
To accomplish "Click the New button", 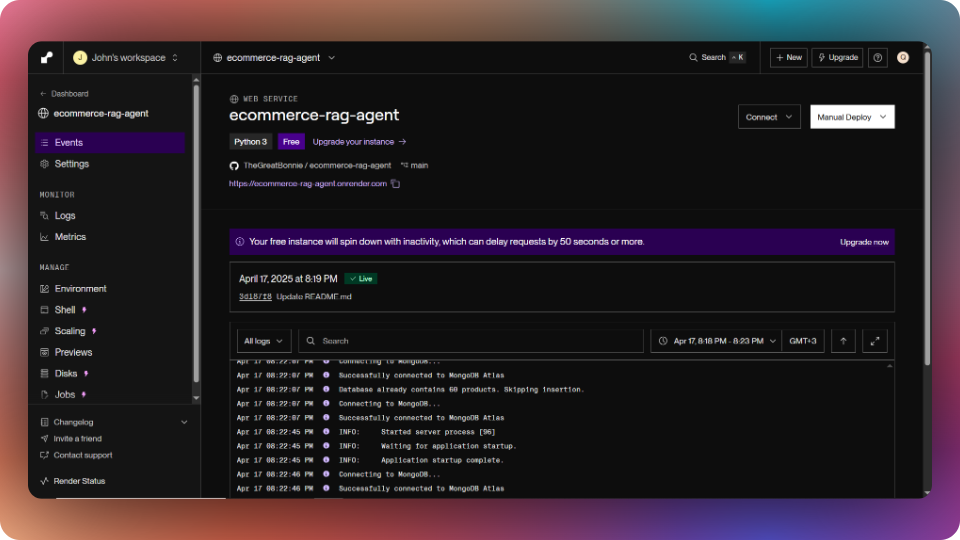I will pos(789,58).
